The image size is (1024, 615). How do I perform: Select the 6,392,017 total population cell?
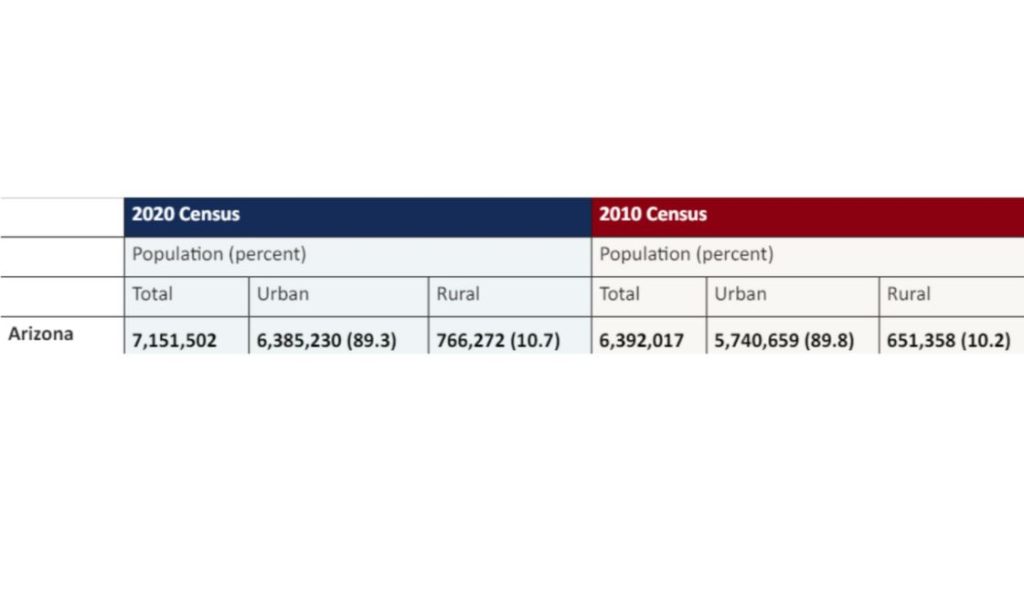[x=642, y=340]
